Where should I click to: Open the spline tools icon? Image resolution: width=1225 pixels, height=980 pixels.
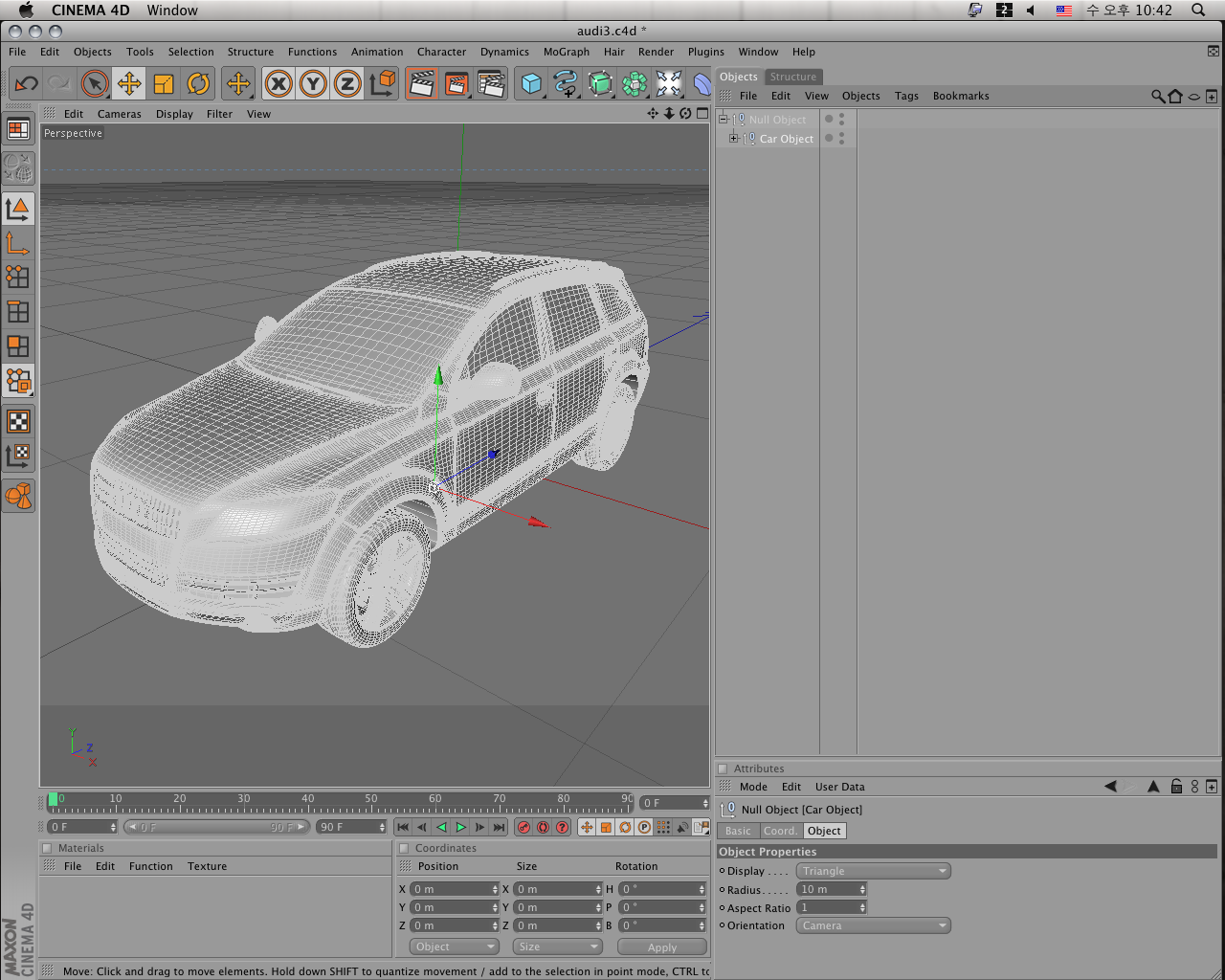(566, 84)
